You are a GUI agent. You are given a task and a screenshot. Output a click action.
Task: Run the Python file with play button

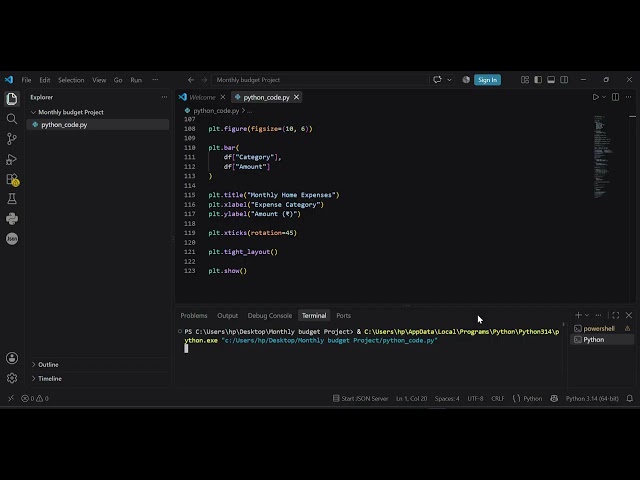click(x=596, y=97)
